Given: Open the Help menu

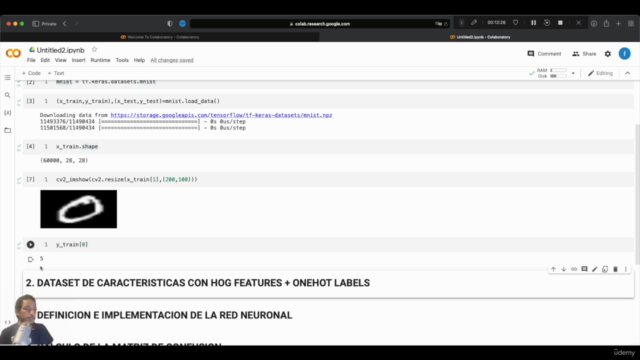Looking at the screenshot, I should 139,60.
